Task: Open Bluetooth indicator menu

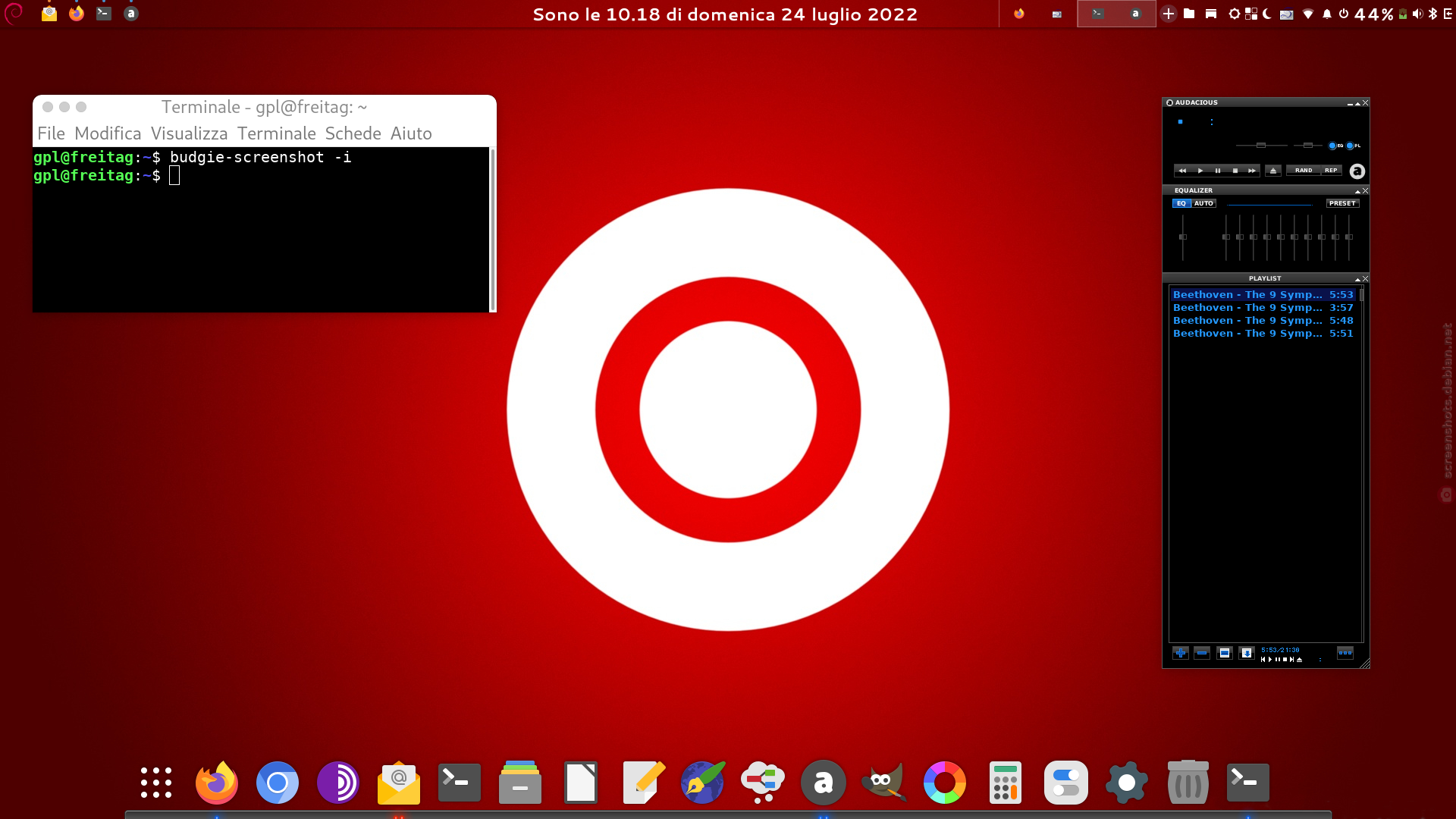Action: (x=1432, y=14)
